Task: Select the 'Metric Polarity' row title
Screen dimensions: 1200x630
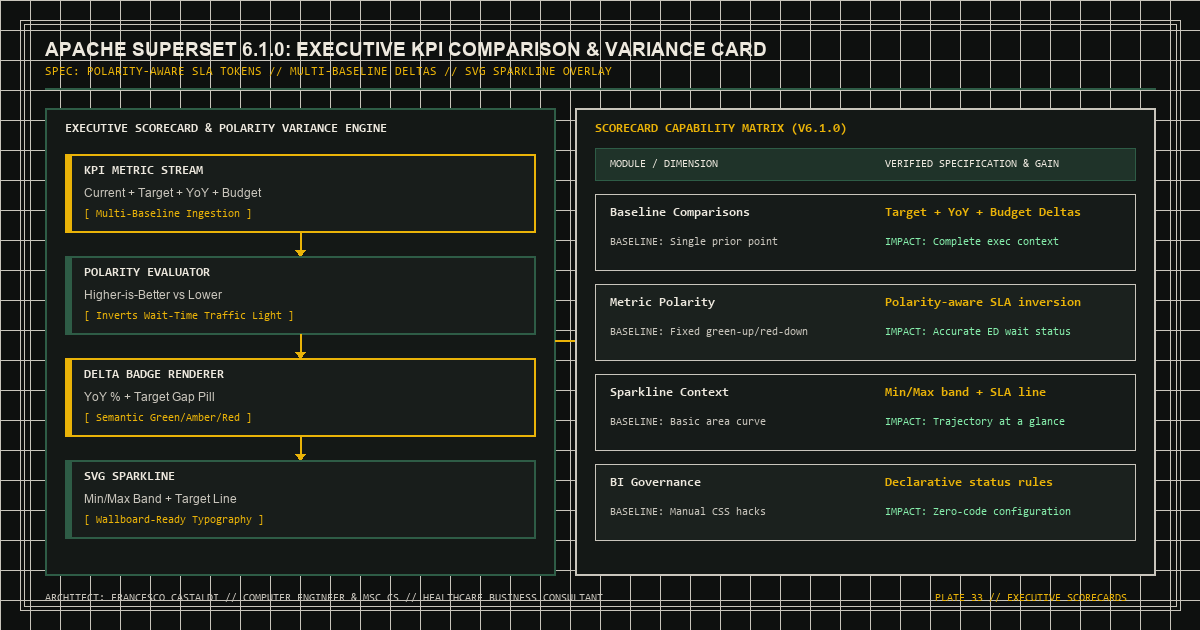Action: coord(663,302)
